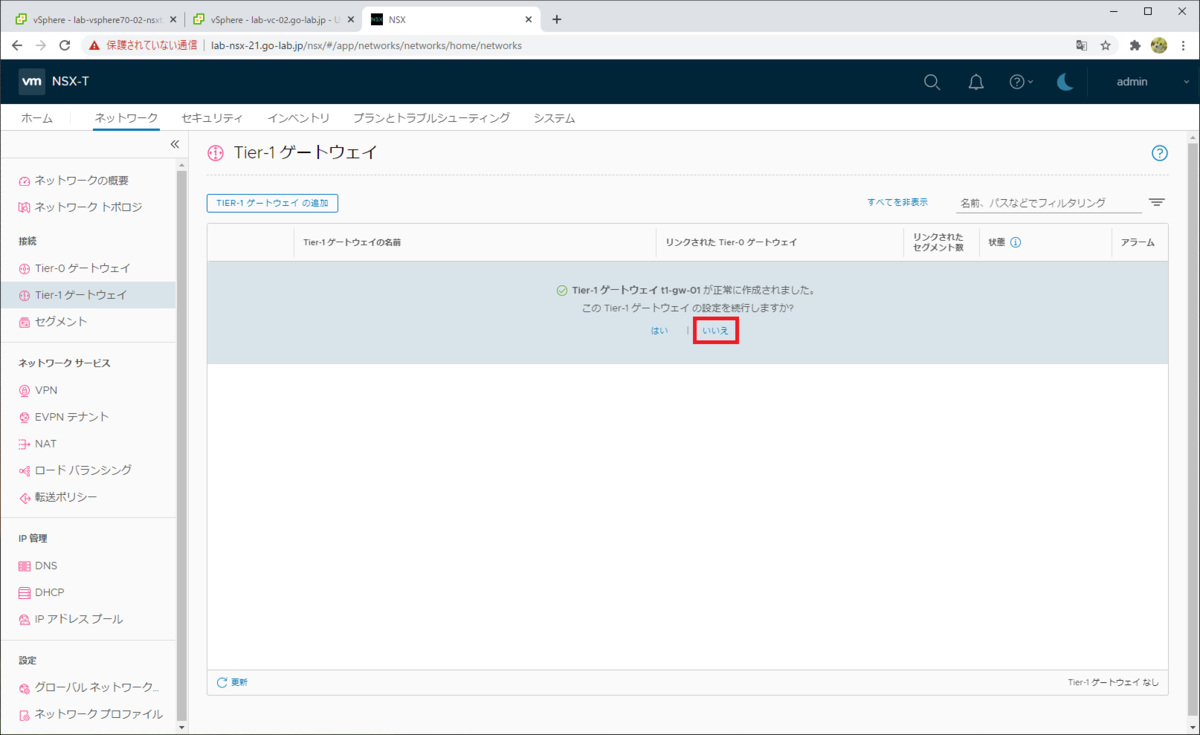Open the page help icon beside the Tier-1 ゲートウェイ title
The height and width of the screenshot is (735, 1200).
pos(1159,153)
